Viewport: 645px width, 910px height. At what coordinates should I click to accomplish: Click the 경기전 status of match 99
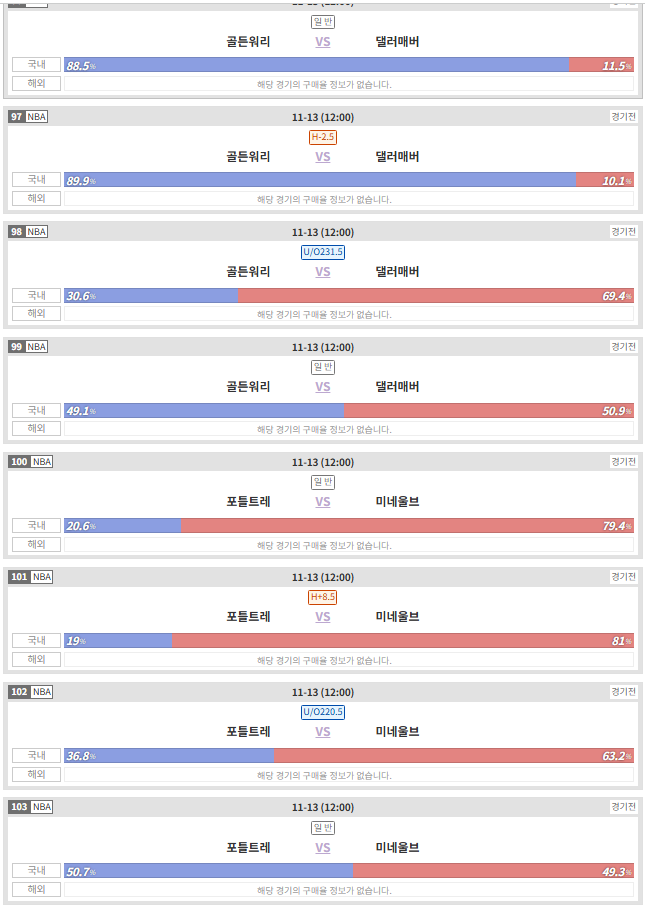(624, 346)
